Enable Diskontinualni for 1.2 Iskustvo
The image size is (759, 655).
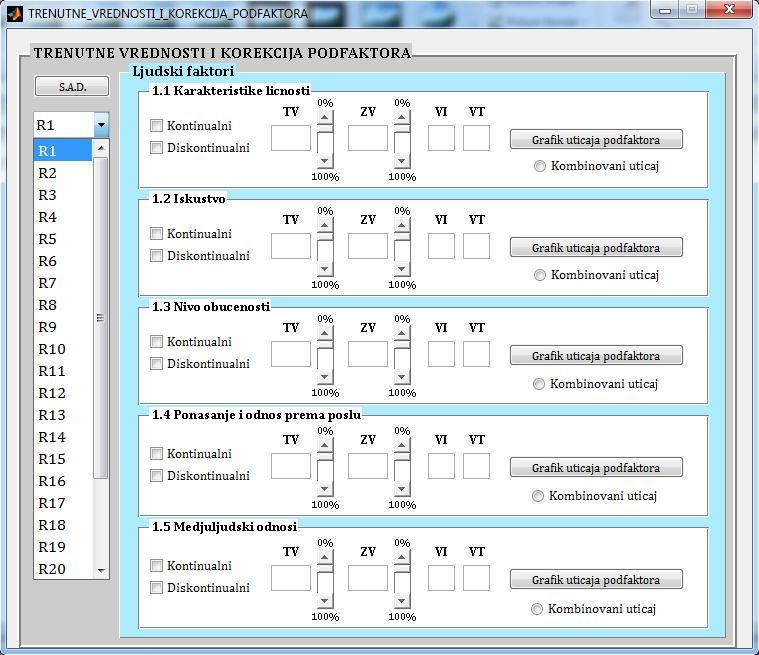tap(156, 256)
